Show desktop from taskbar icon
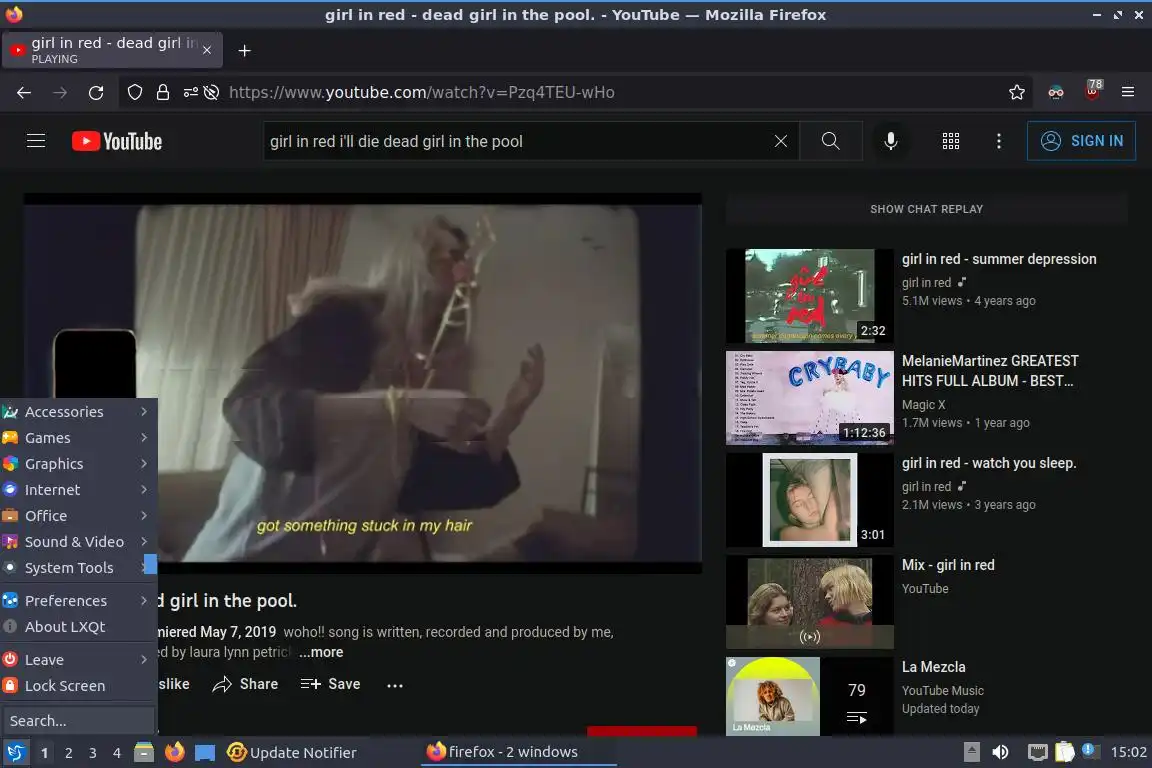Viewport: 1152px width, 768px height. [205, 753]
